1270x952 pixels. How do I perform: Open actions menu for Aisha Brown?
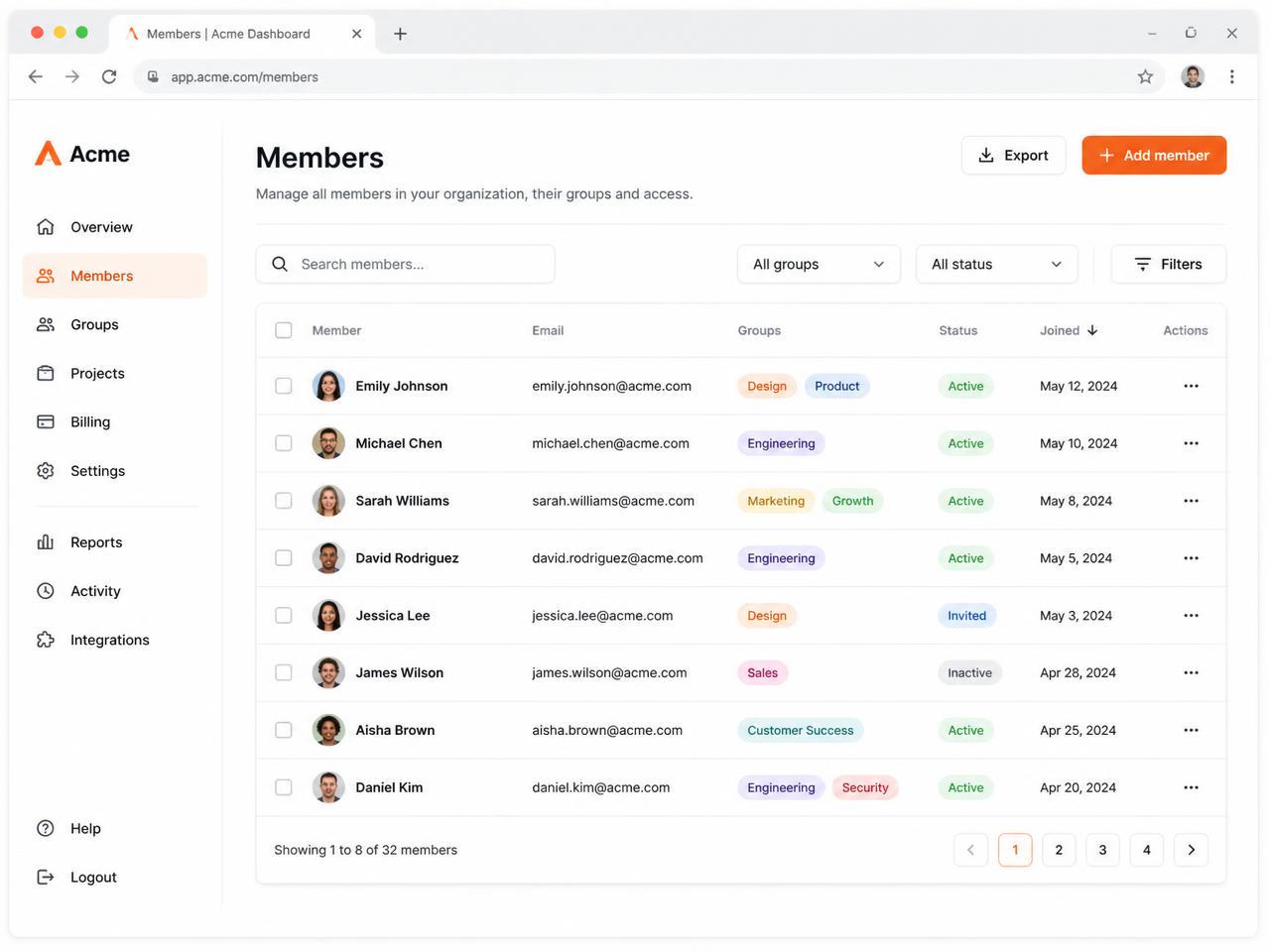coord(1191,730)
